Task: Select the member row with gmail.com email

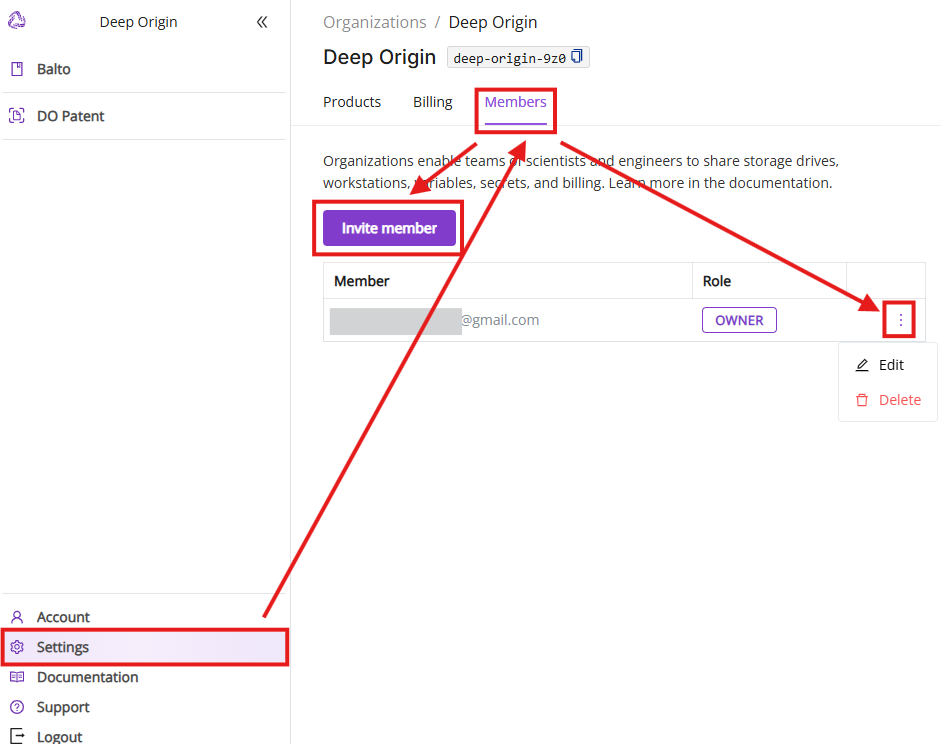Action: point(499,320)
